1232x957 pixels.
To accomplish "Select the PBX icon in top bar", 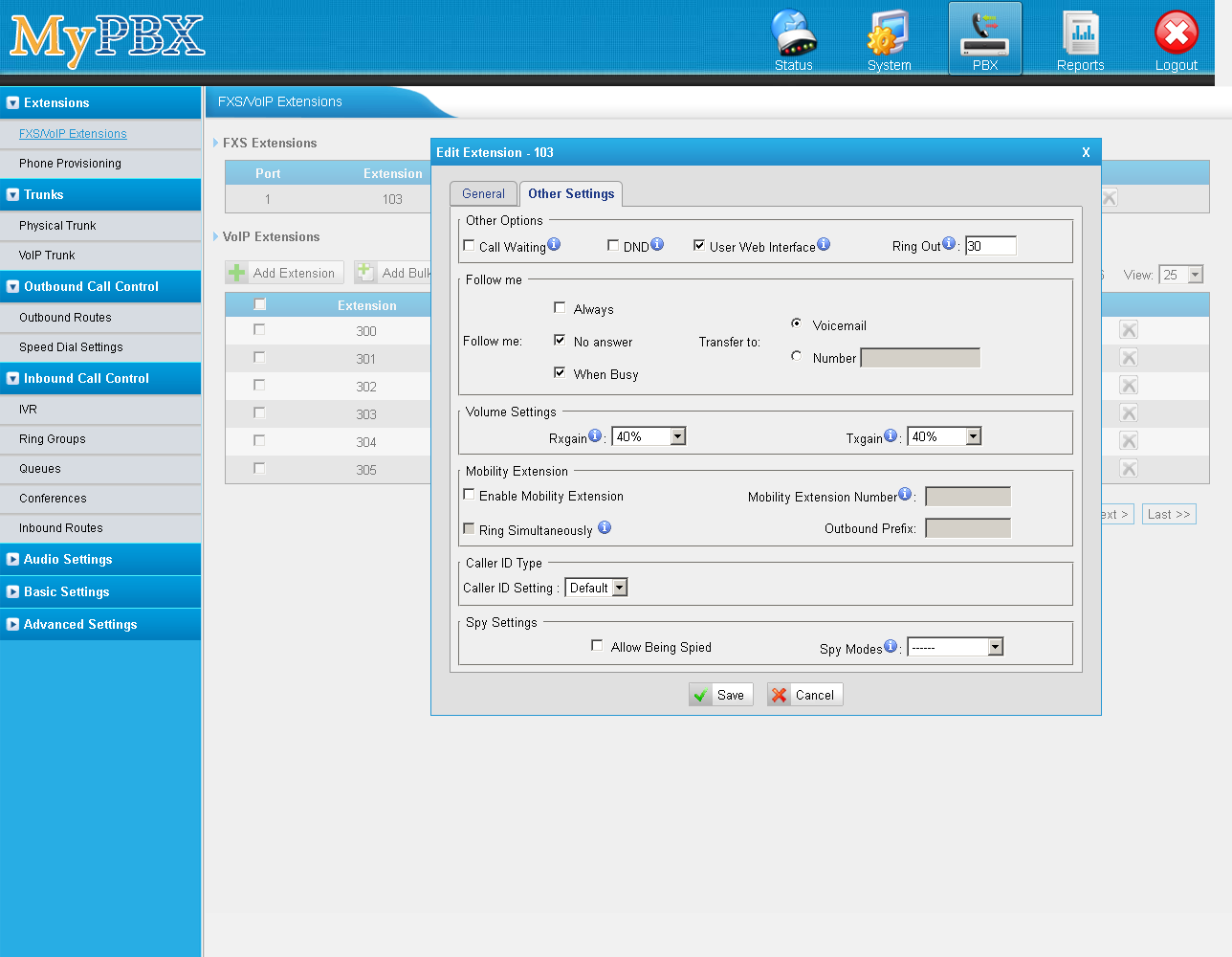I will point(985,38).
